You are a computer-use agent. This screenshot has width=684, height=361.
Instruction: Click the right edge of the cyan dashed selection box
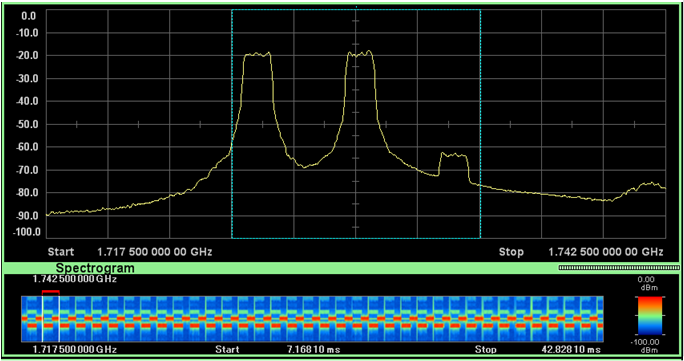tap(480, 124)
